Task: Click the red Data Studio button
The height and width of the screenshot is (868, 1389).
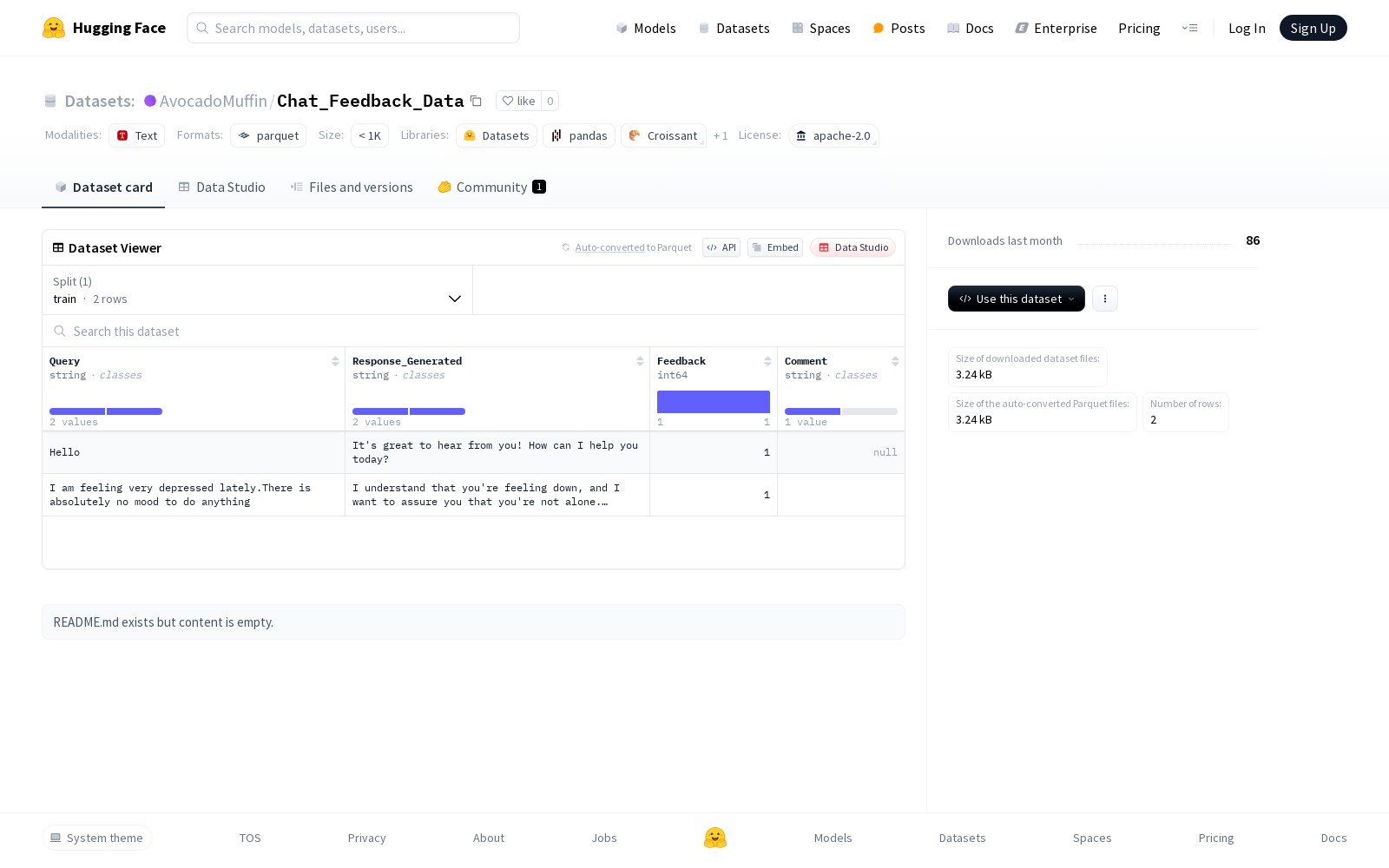Action: tap(852, 247)
